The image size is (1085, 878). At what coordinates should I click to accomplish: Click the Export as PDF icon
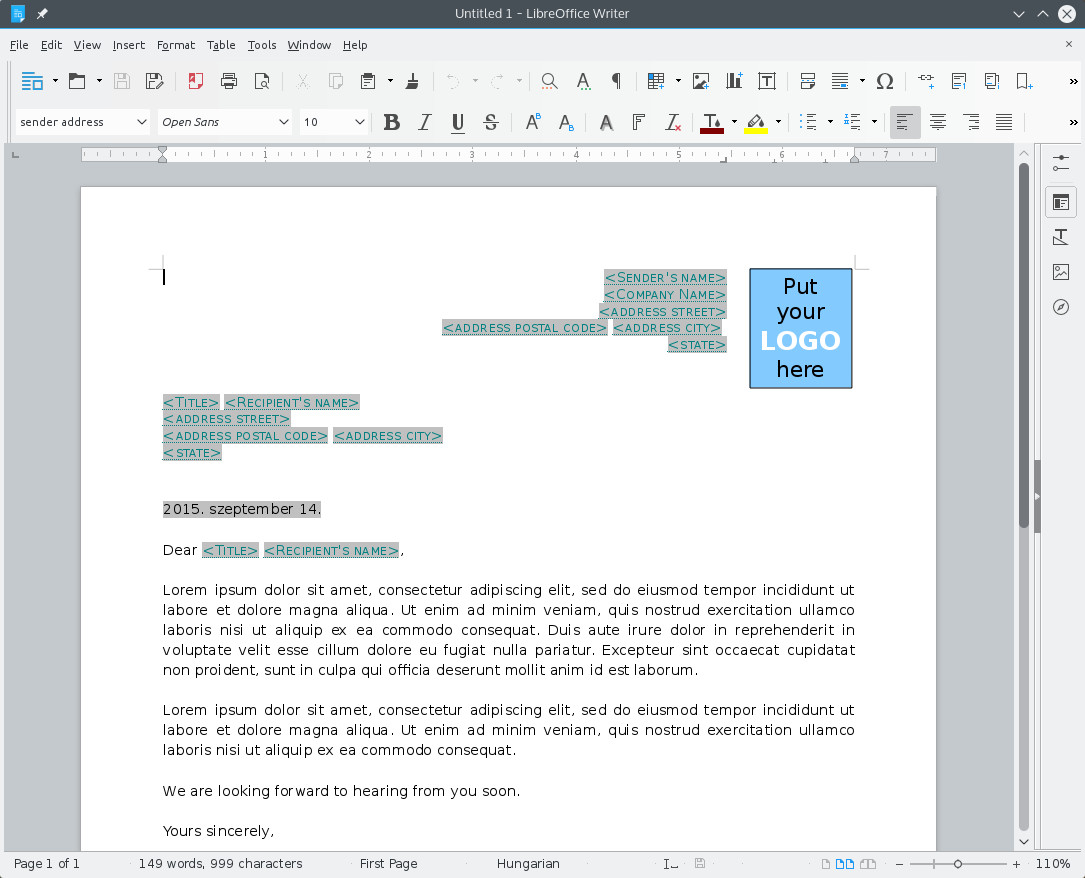[x=196, y=81]
